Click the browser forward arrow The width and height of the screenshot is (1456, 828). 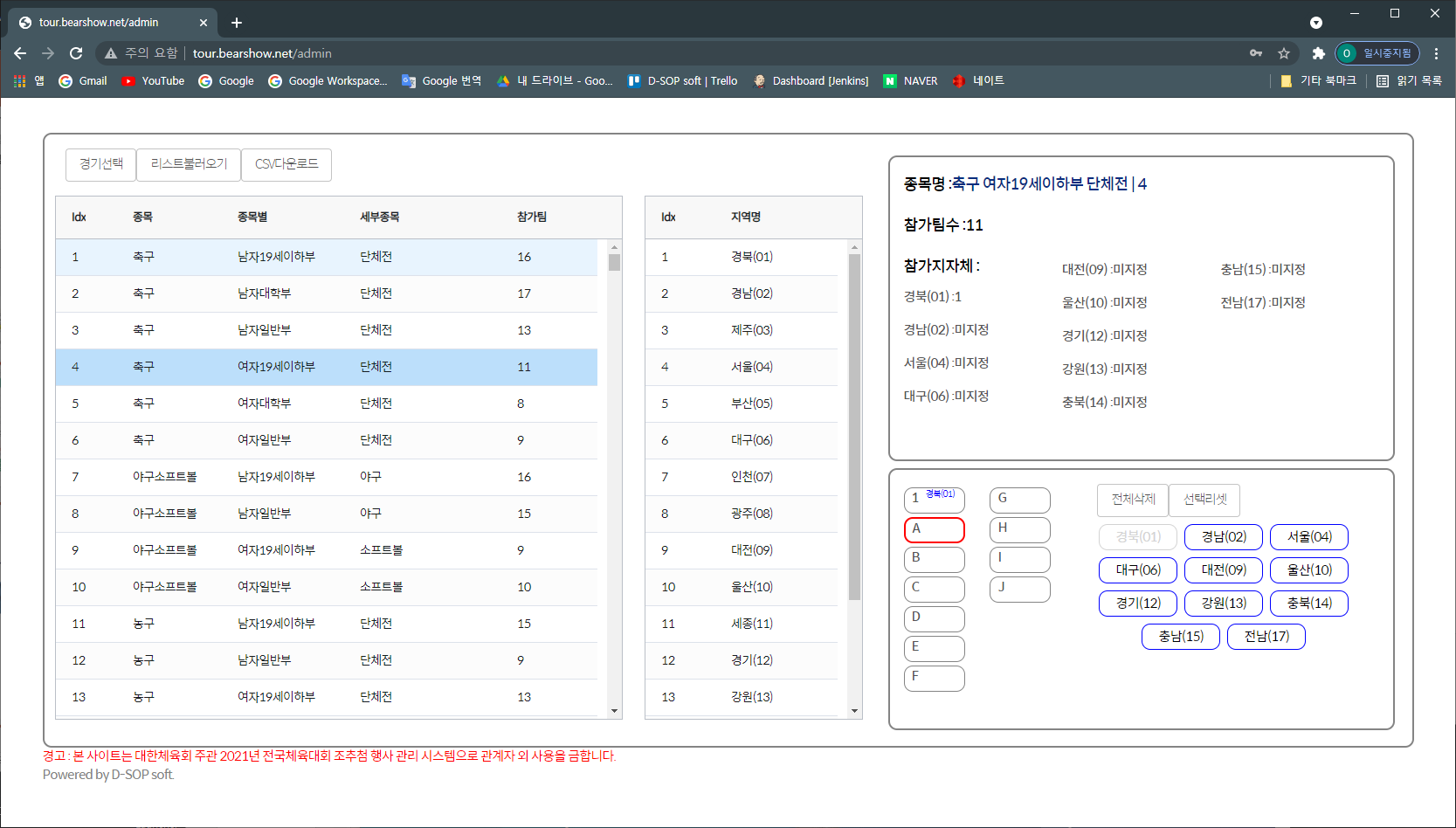tap(48, 53)
